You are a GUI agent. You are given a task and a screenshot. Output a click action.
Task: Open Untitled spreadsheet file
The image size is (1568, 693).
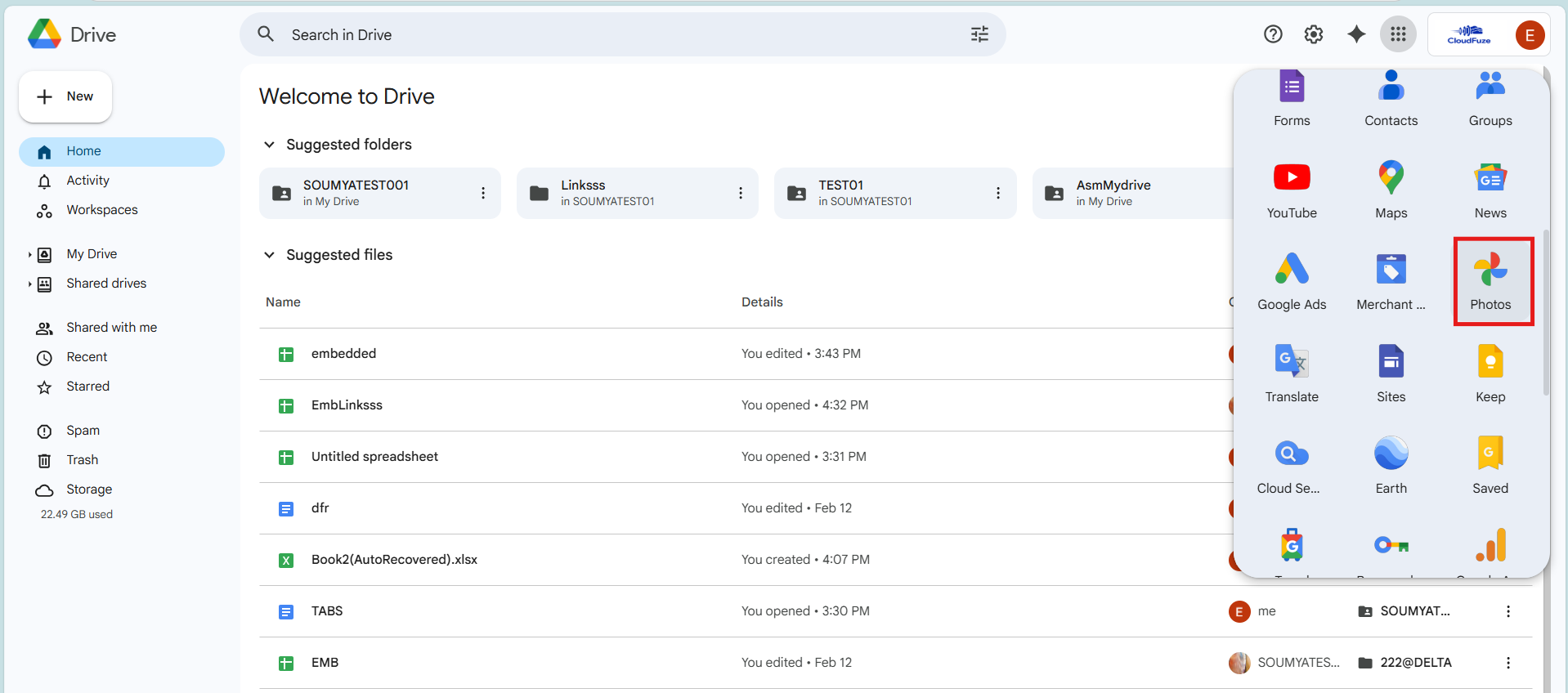point(374,457)
